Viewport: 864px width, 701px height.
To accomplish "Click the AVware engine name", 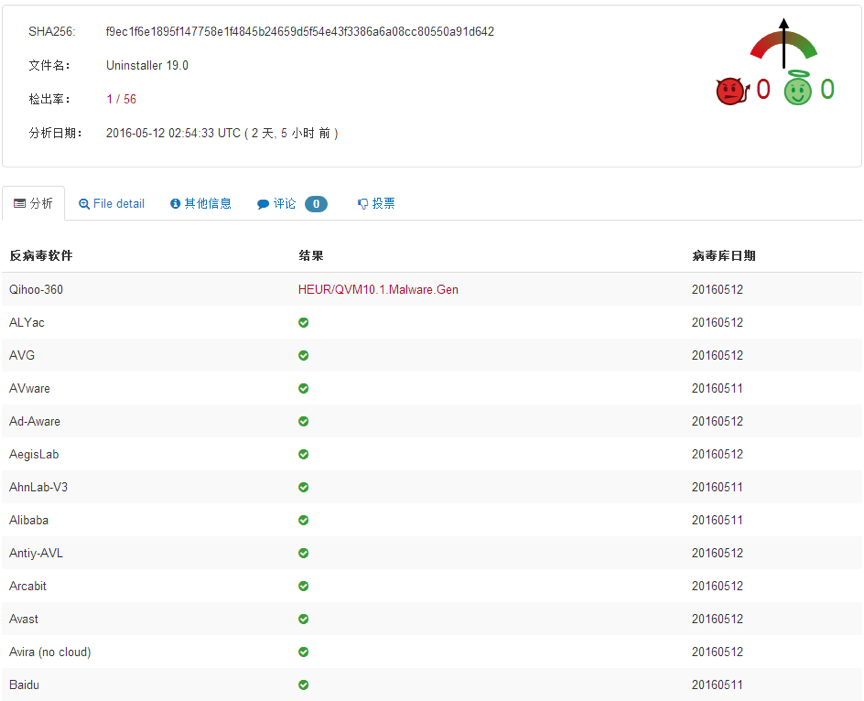I will [29, 389].
